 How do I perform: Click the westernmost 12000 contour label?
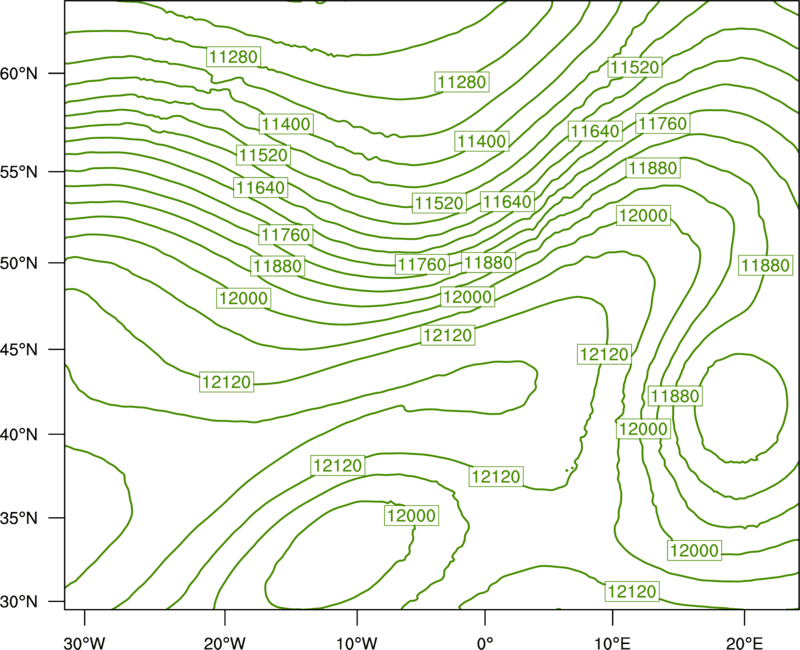pos(244,298)
